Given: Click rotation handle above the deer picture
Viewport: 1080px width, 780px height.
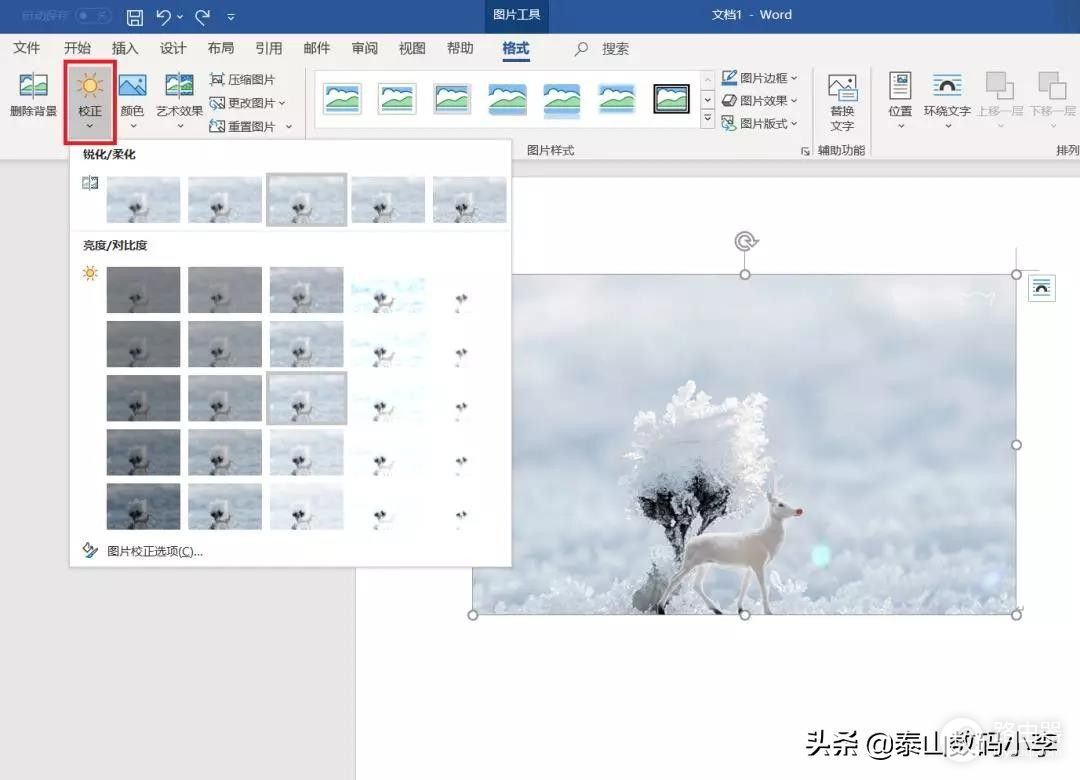Looking at the screenshot, I should [x=745, y=241].
